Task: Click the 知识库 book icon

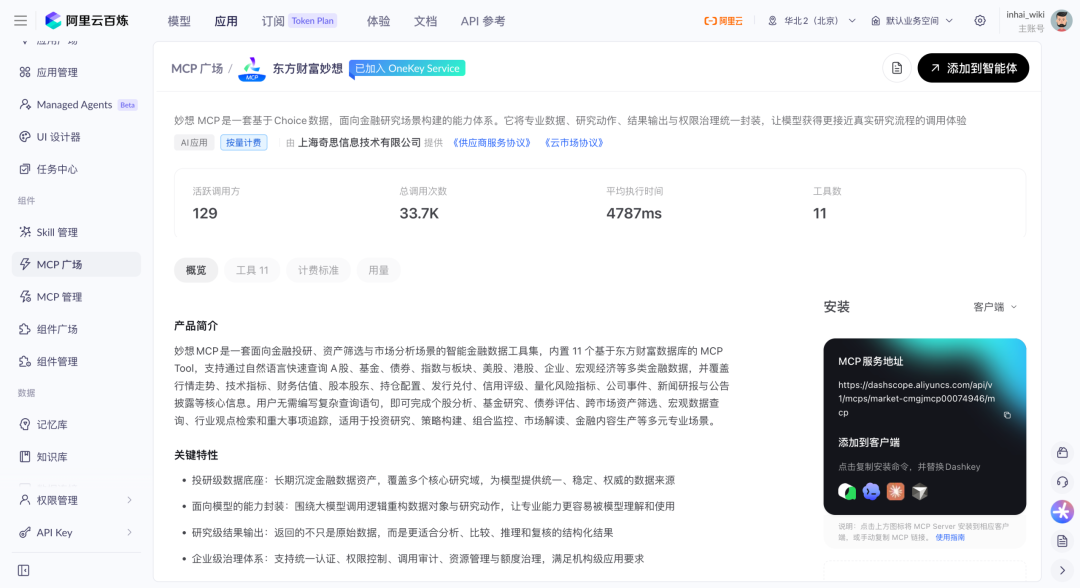Action: click(x=25, y=456)
